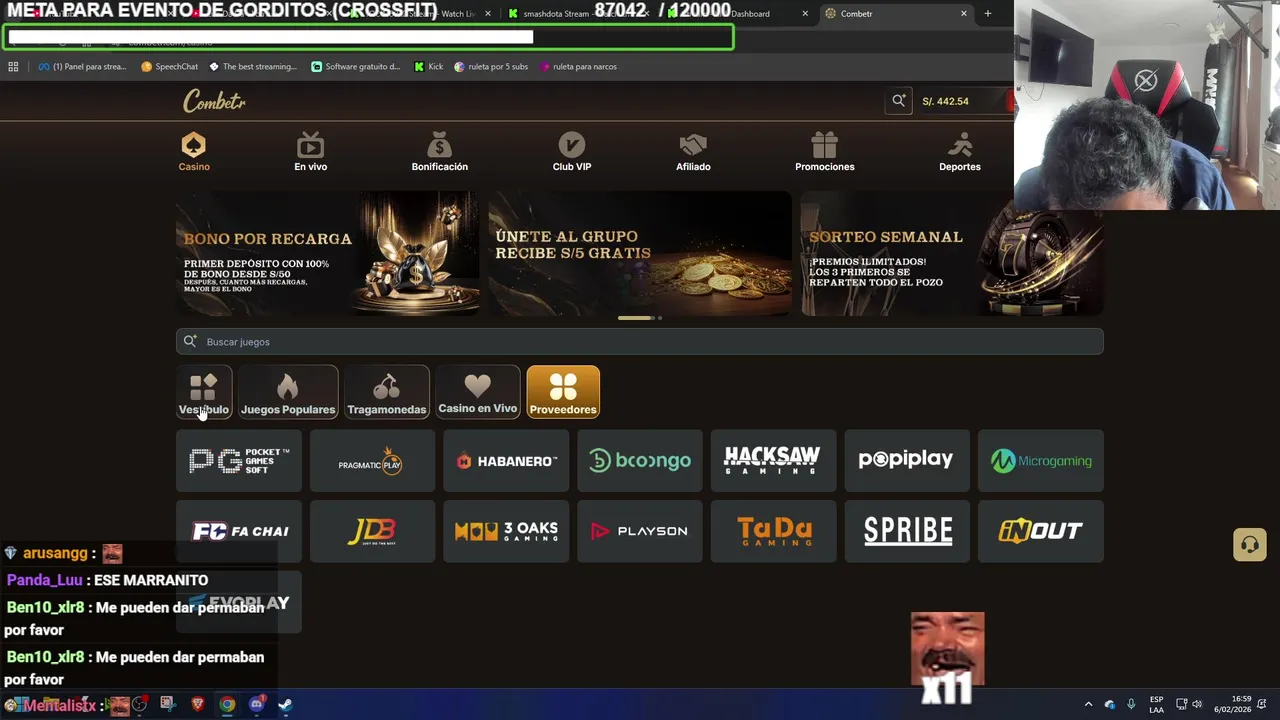Image resolution: width=1280 pixels, height=720 pixels.
Task: Open Habanero provider tile
Action: [506, 461]
